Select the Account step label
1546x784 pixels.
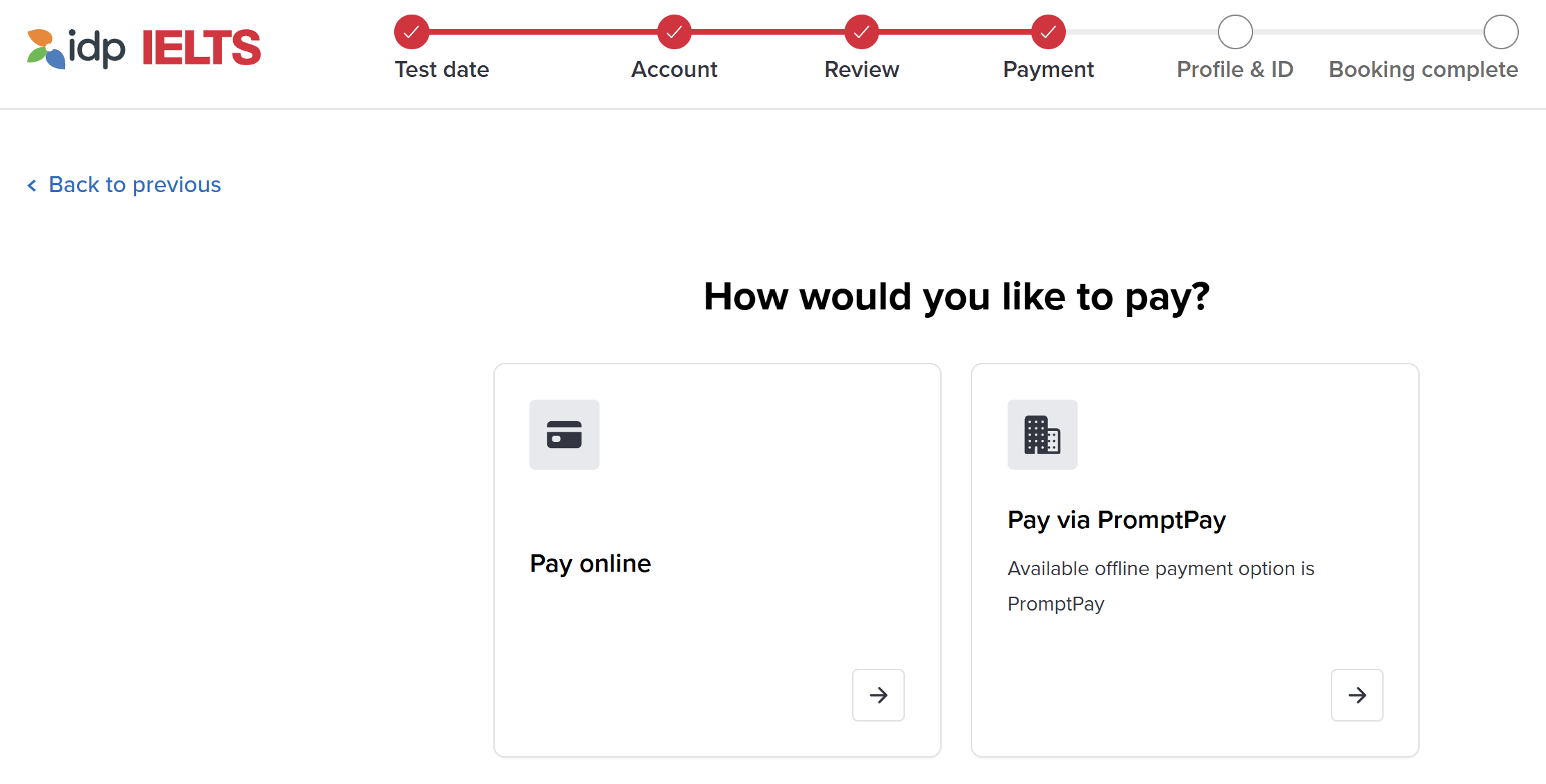tap(674, 69)
